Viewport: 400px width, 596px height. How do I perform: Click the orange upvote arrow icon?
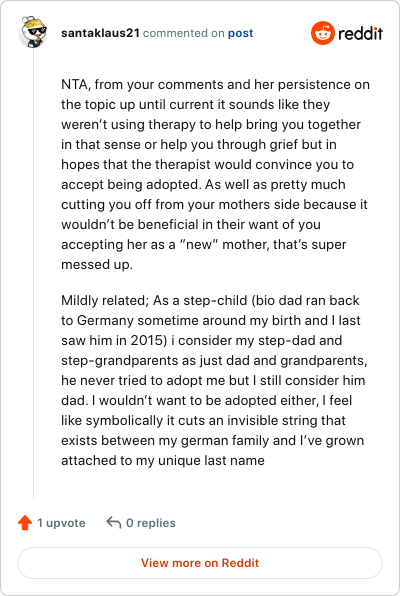click(25, 523)
